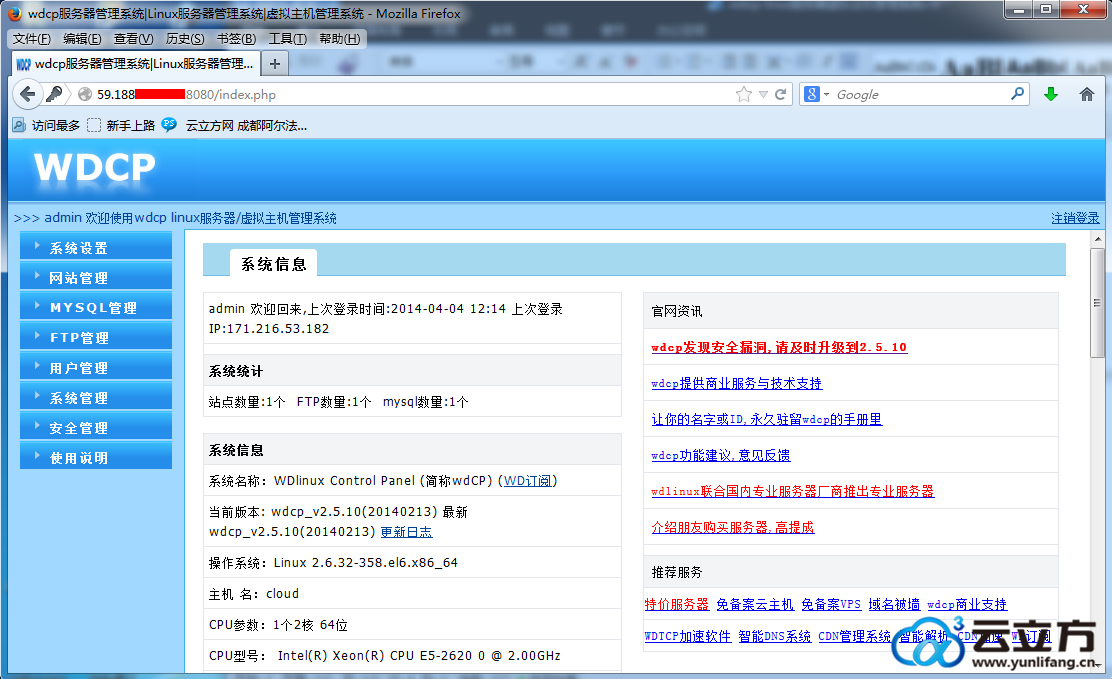Open the 编辑(E) menu

click(x=82, y=39)
